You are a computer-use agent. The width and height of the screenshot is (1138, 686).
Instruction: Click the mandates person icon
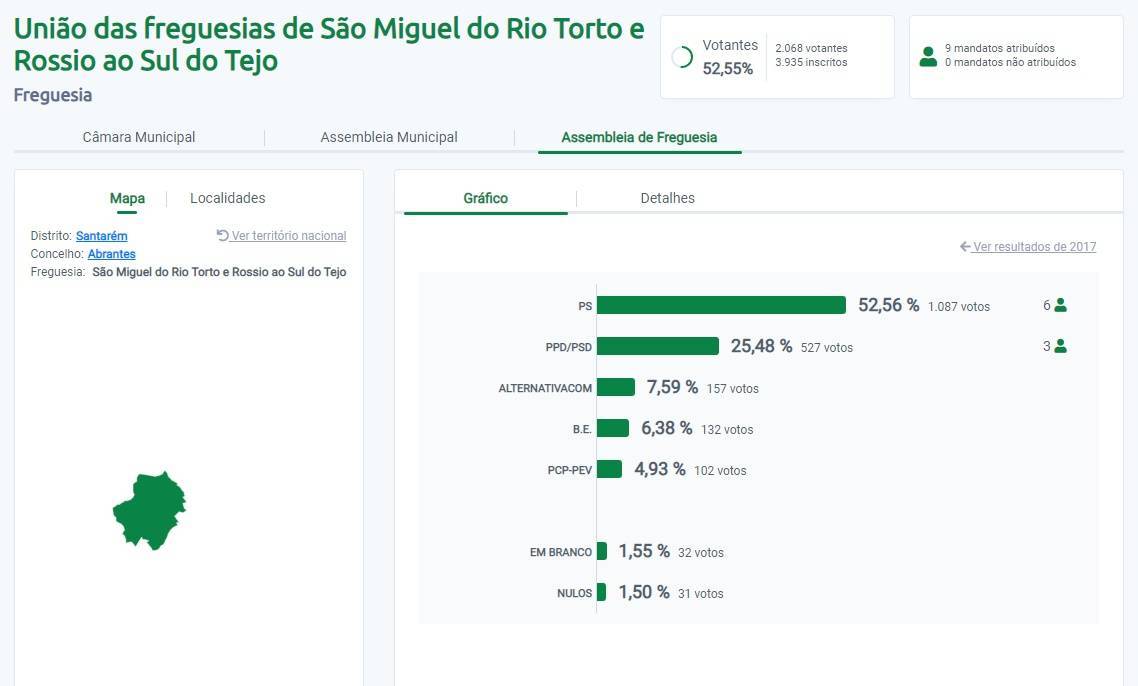click(x=928, y=56)
